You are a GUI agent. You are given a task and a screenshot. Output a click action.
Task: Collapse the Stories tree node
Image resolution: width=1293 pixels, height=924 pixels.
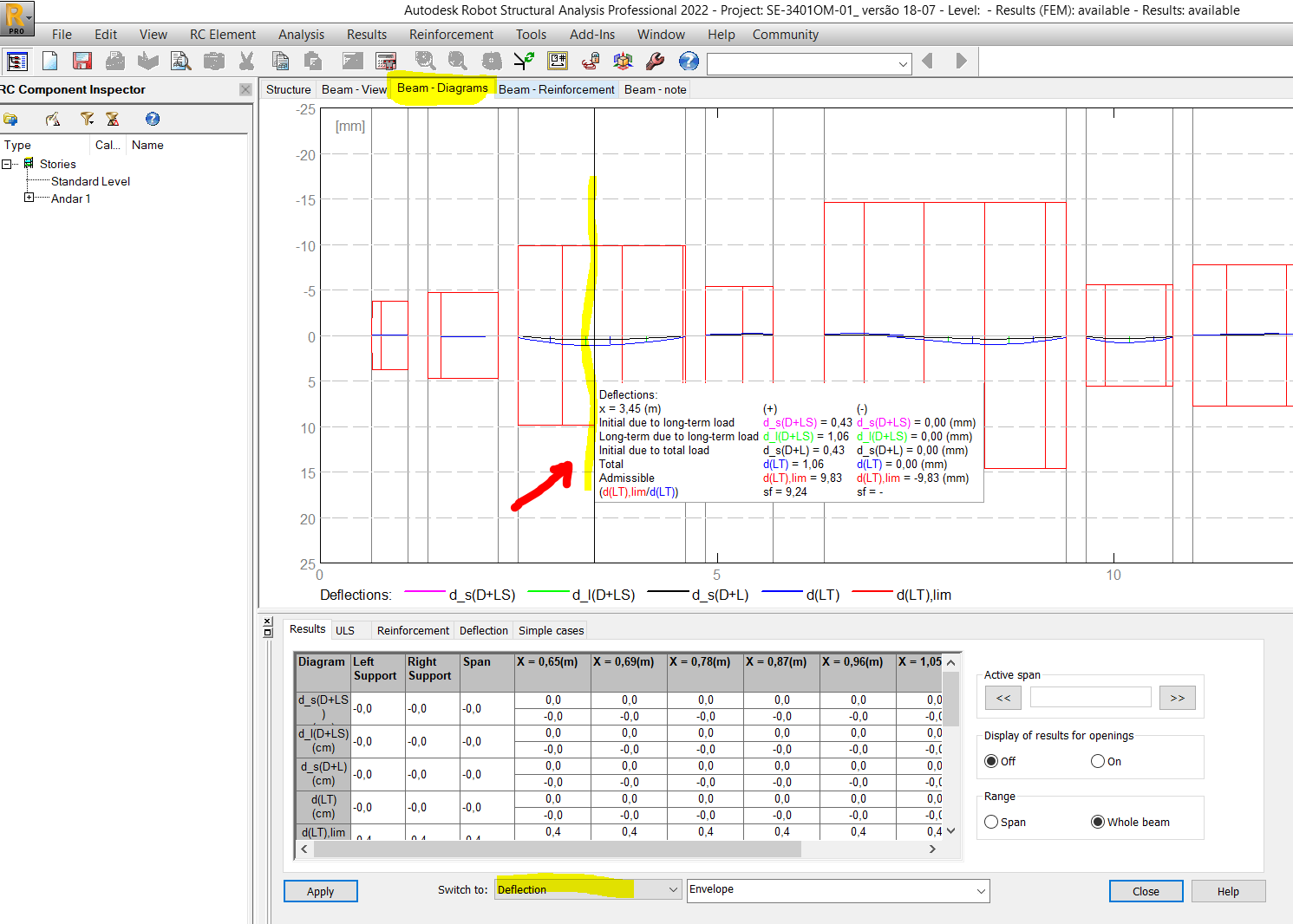tap(8, 163)
